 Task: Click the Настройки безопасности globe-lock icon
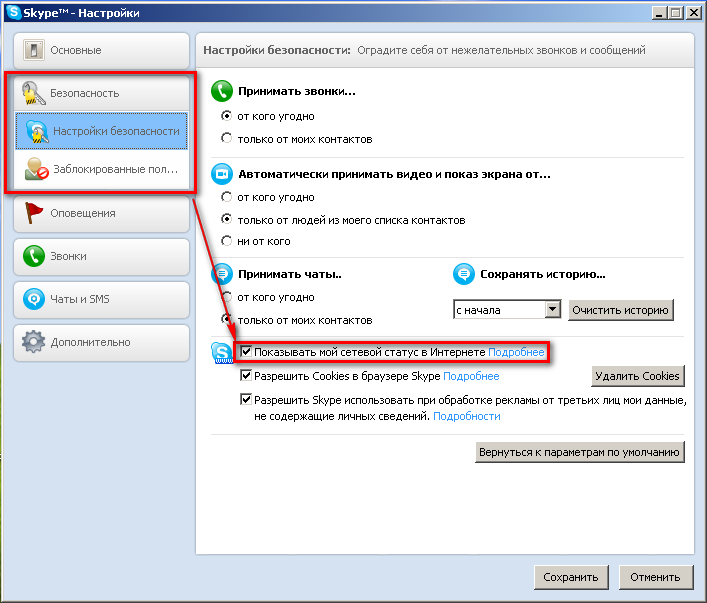37,131
